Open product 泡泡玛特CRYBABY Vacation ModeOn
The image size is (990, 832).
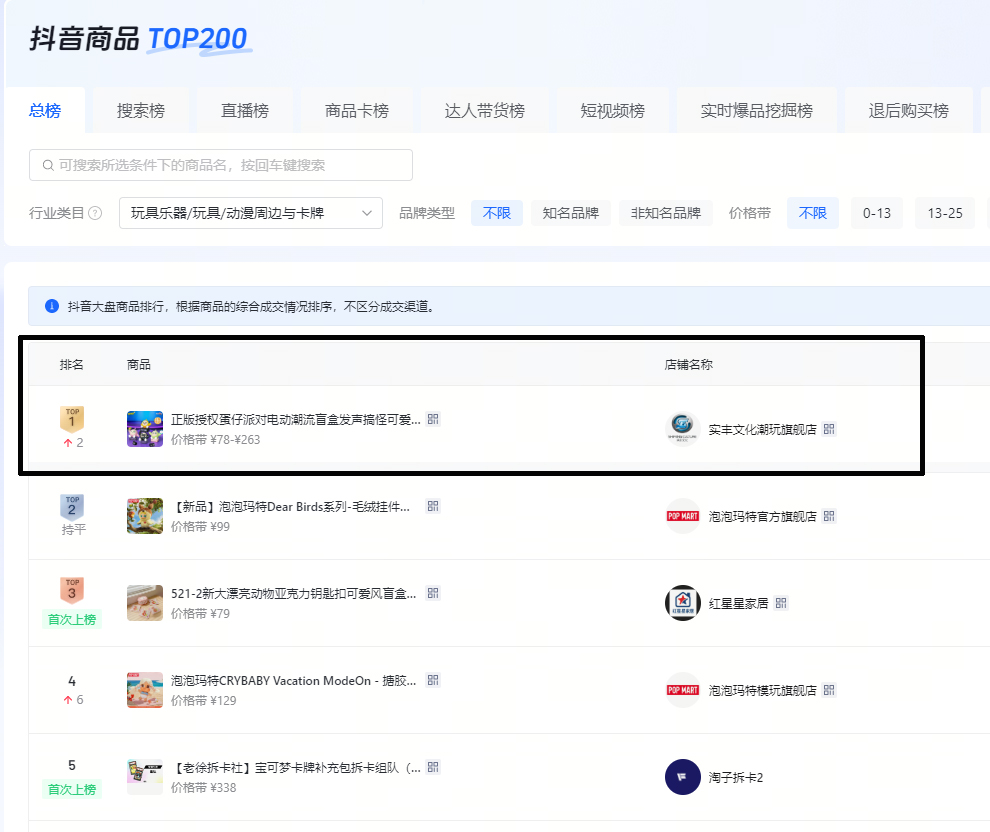pyautogui.click(x=294, y=681)
